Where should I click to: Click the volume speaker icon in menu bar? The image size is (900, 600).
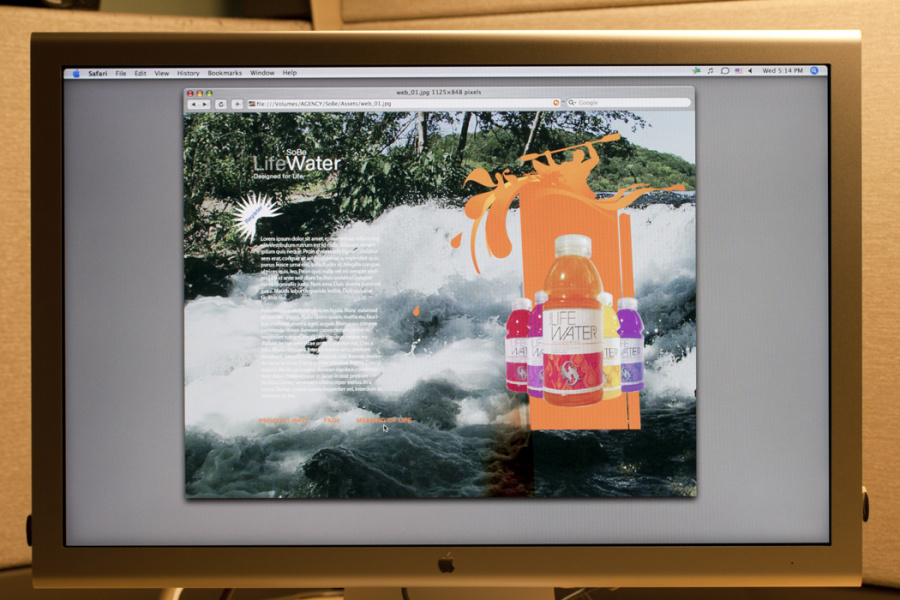(751, 71)
